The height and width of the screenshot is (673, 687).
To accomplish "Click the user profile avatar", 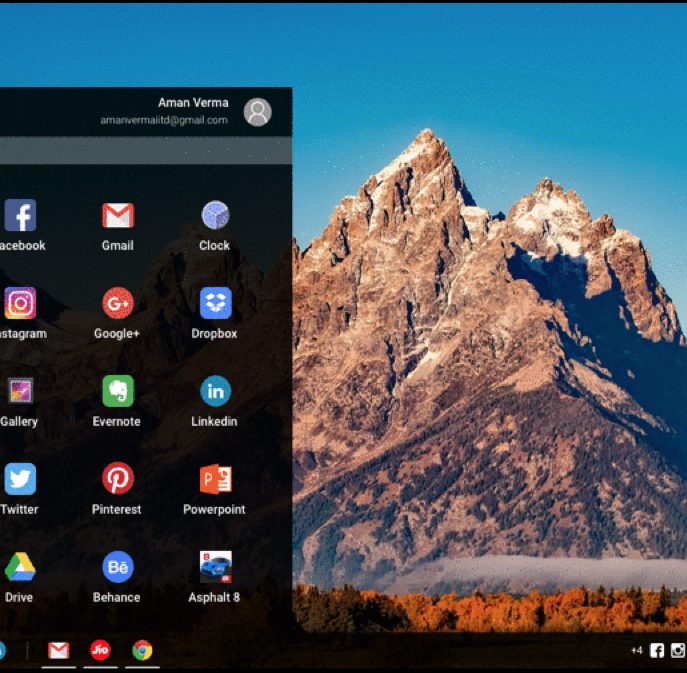I will (x=257, y=112).
